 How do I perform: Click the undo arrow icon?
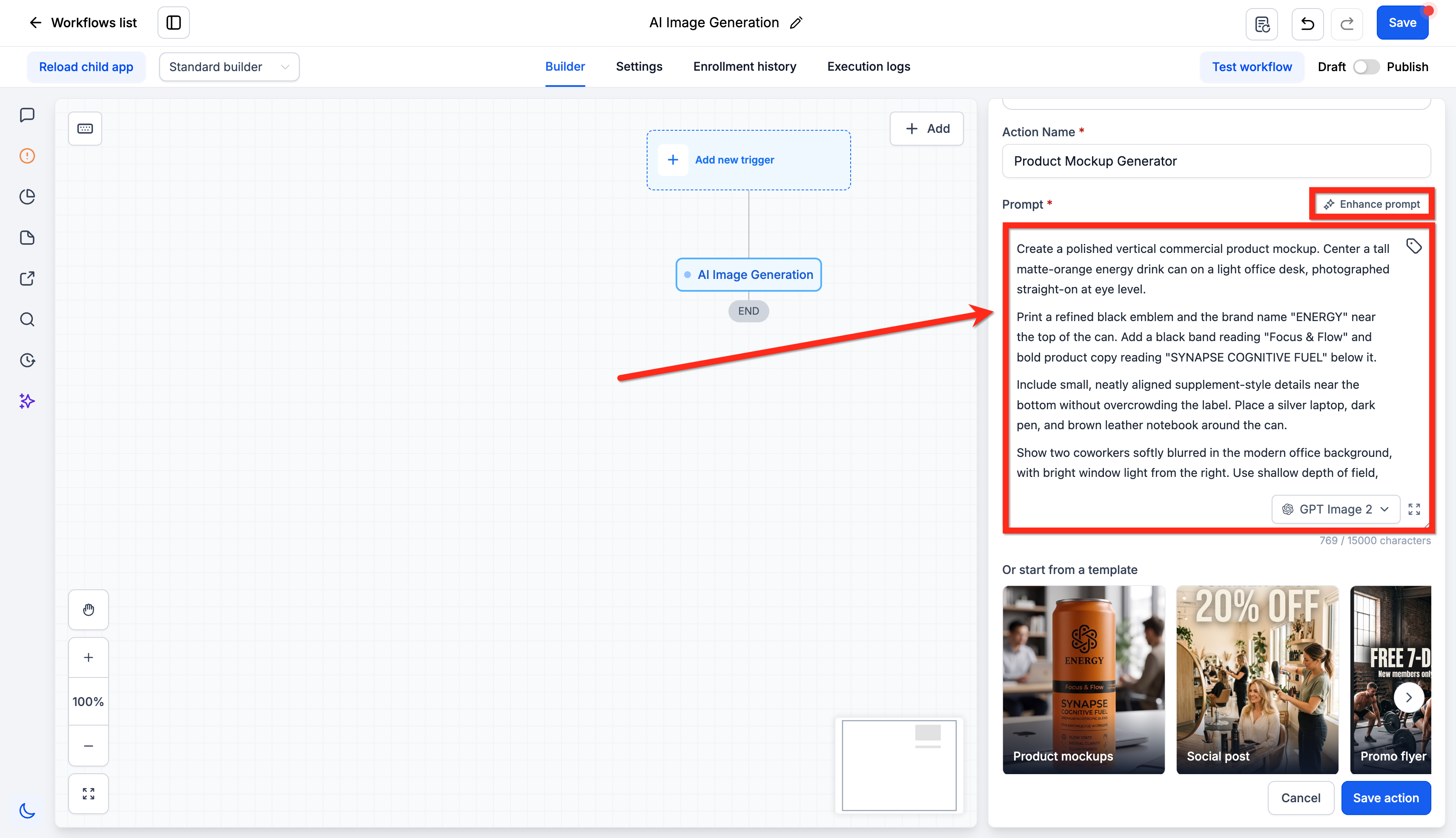(x=1307, y=23)
